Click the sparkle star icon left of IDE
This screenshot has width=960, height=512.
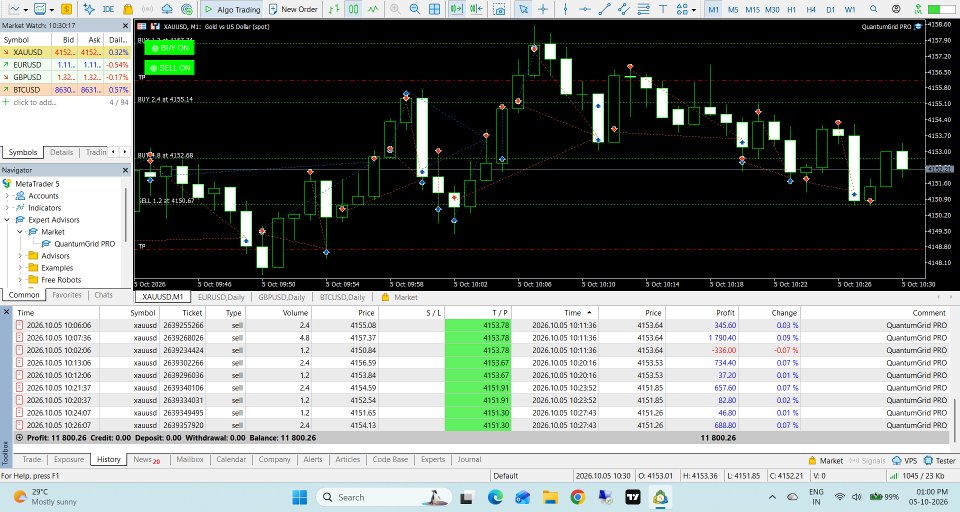click(89, 9)
